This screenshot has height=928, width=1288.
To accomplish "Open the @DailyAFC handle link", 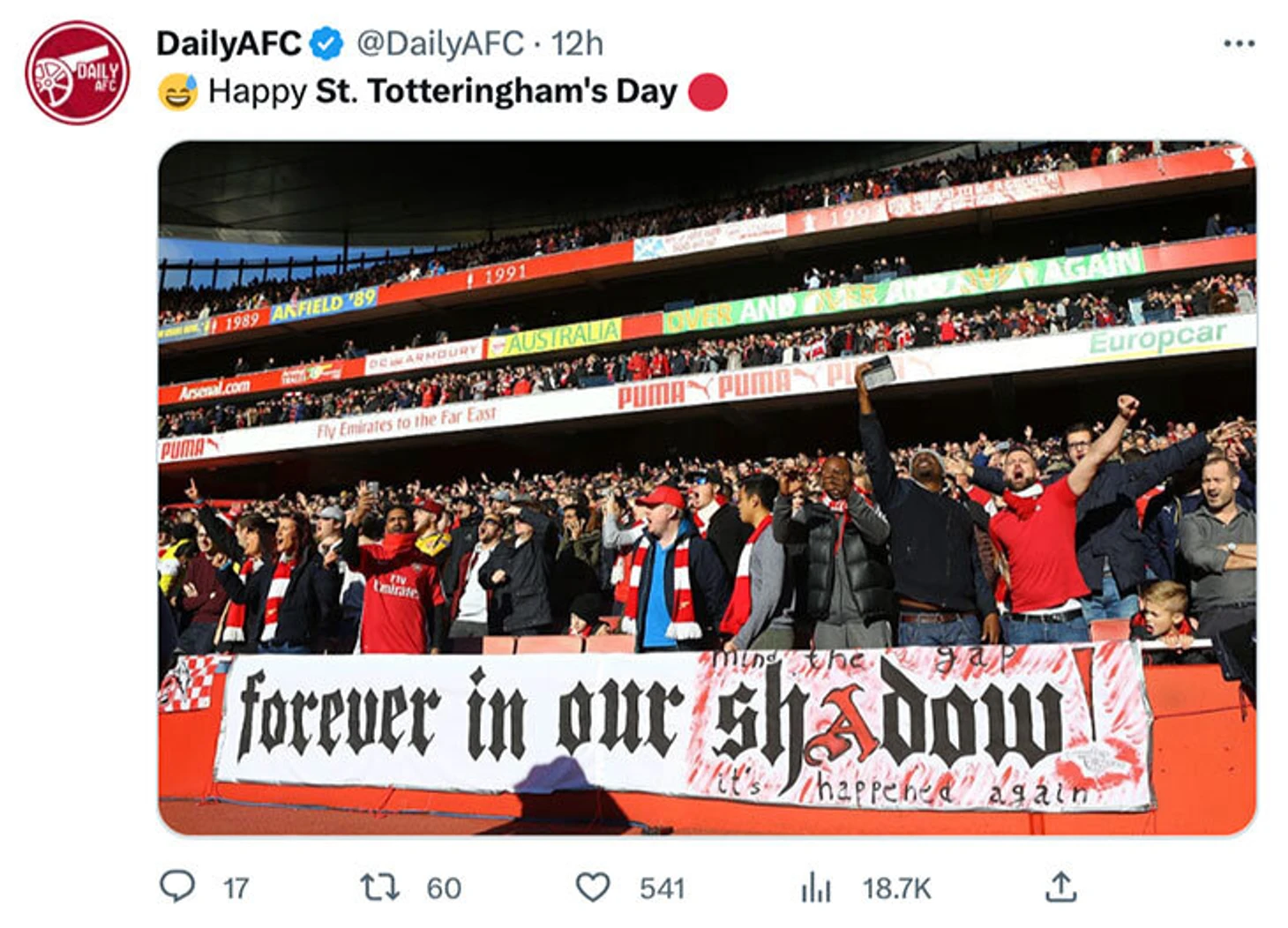I will coord(439,43).
